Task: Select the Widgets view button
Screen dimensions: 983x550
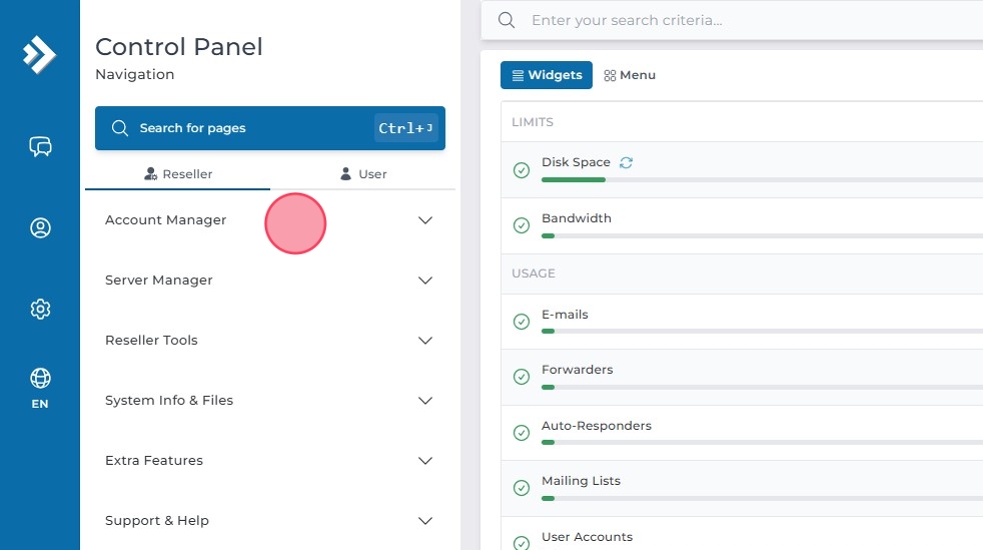Action: click(546, 75)
